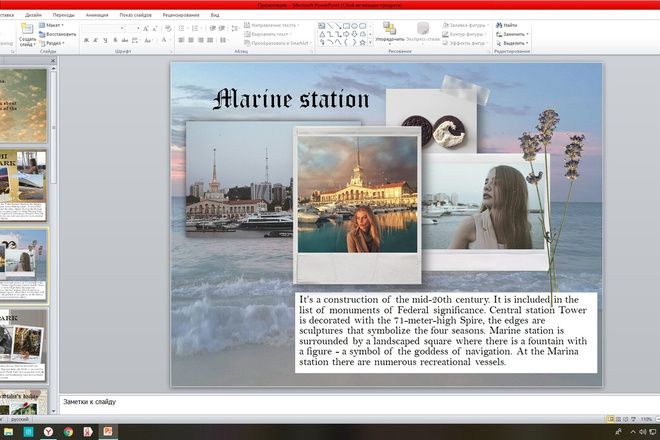Toggle italic (К) formatting
660x440 pixels.
[96, 40]
